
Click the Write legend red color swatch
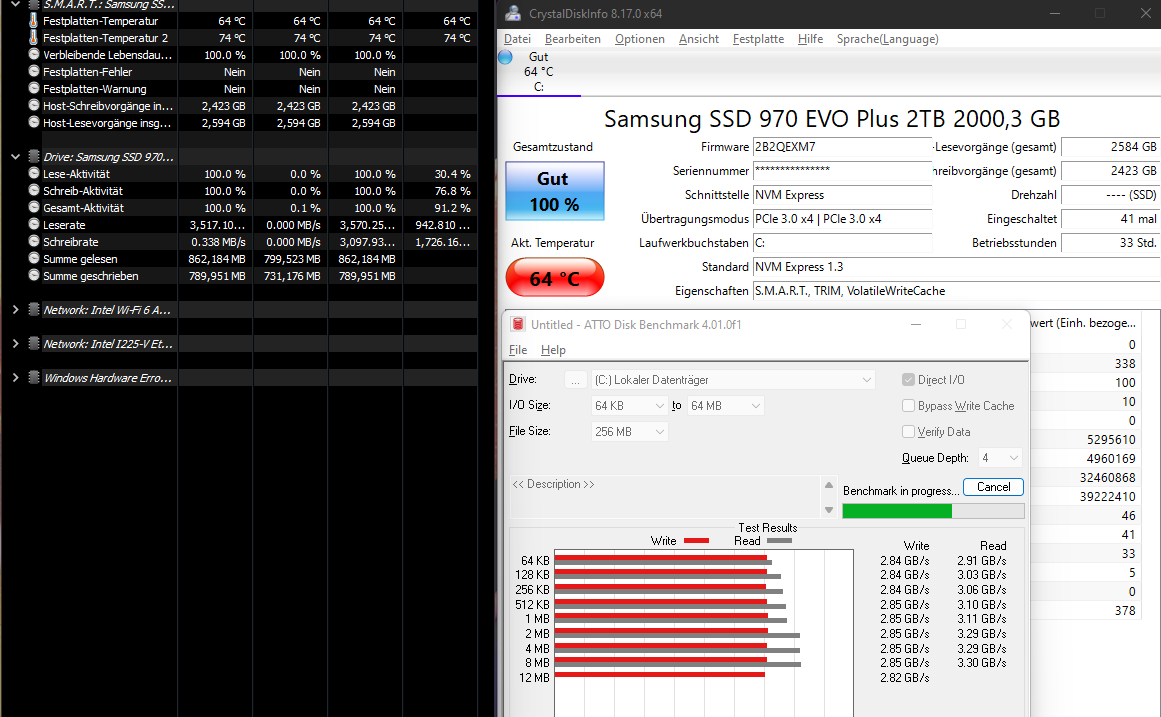pyautogui.click(x=696, y=541)
